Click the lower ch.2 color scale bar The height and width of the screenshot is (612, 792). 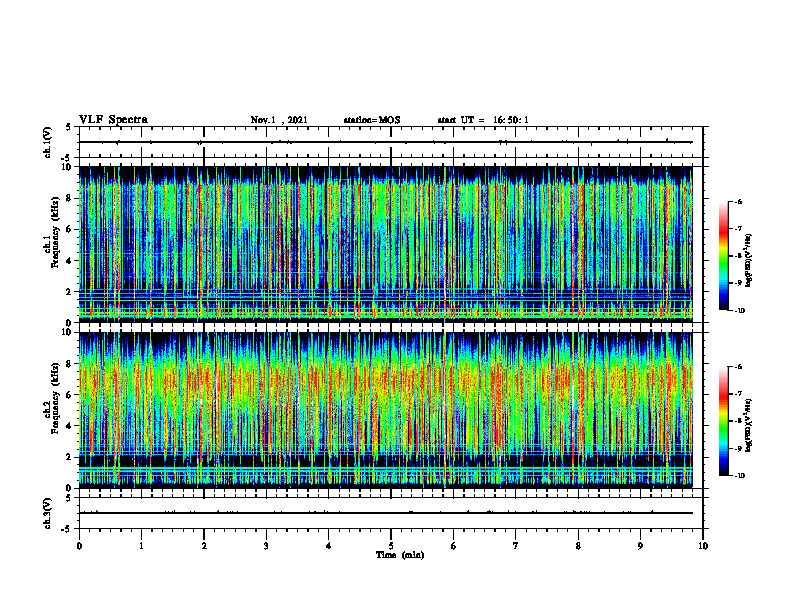click(x=724, y=421)
